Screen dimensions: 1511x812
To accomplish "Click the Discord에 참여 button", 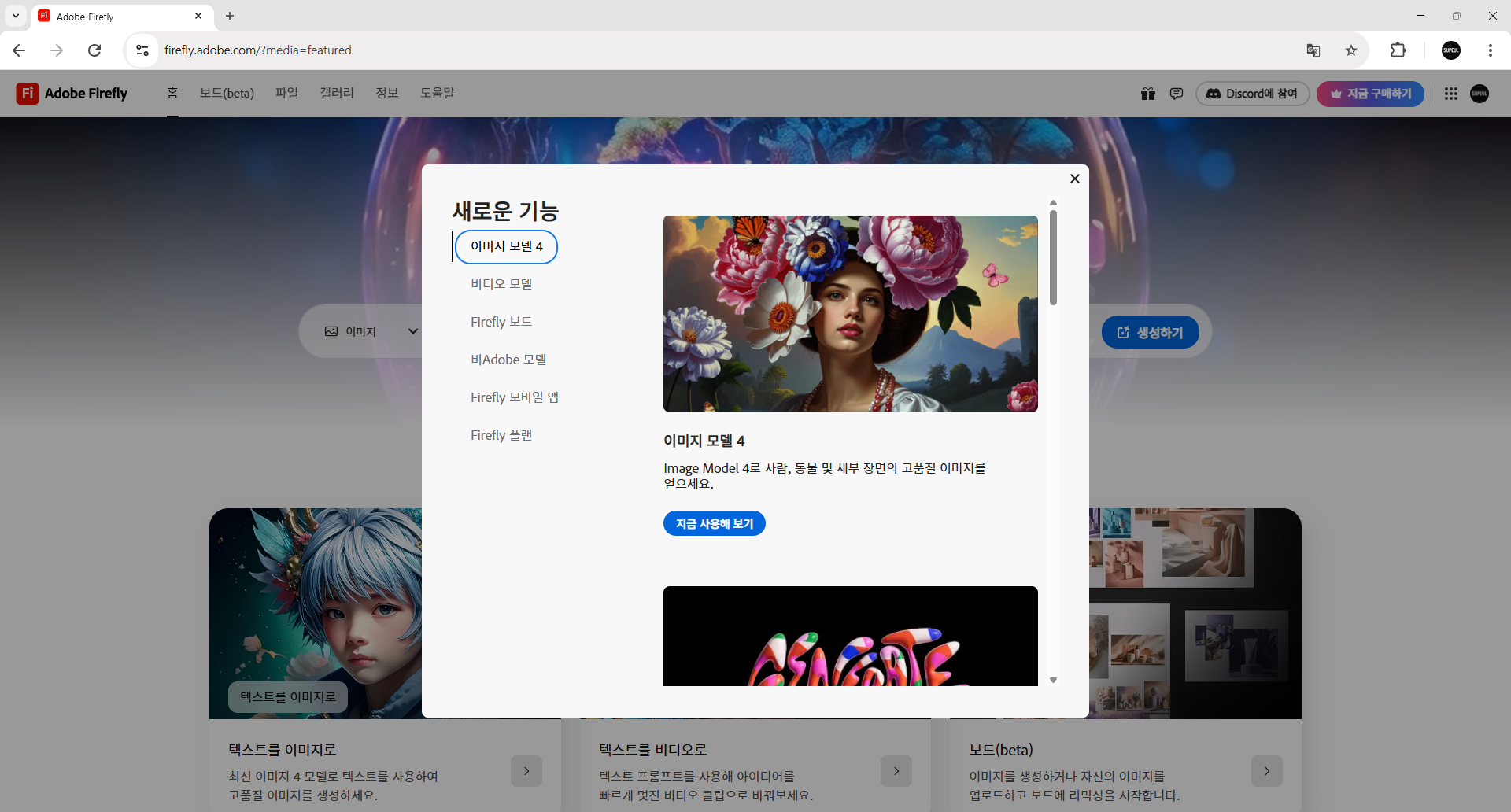I will coord(1252,94).
